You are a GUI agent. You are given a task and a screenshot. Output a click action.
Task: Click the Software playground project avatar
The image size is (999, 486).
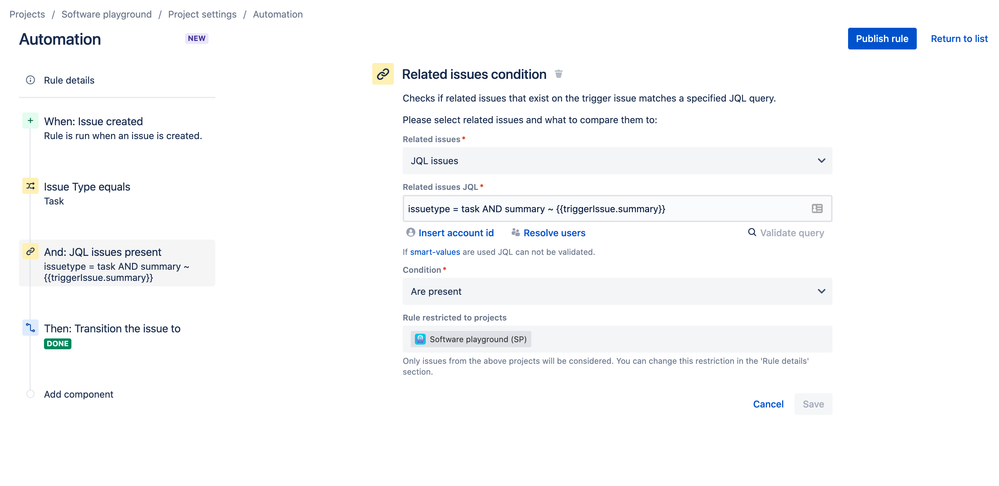(421, 339)
